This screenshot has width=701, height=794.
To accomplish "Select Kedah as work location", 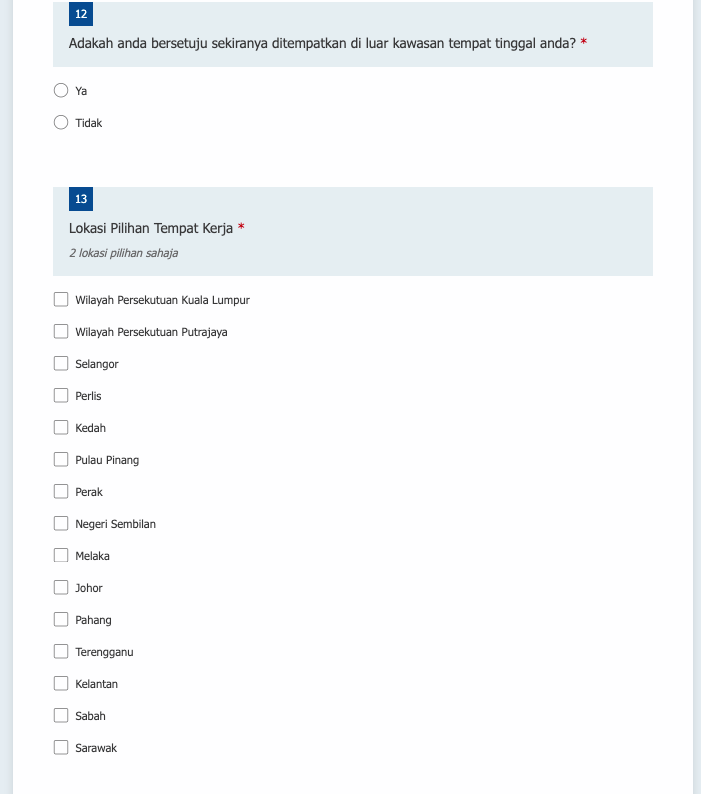I will pyautogui.click(x=61, y=427).
